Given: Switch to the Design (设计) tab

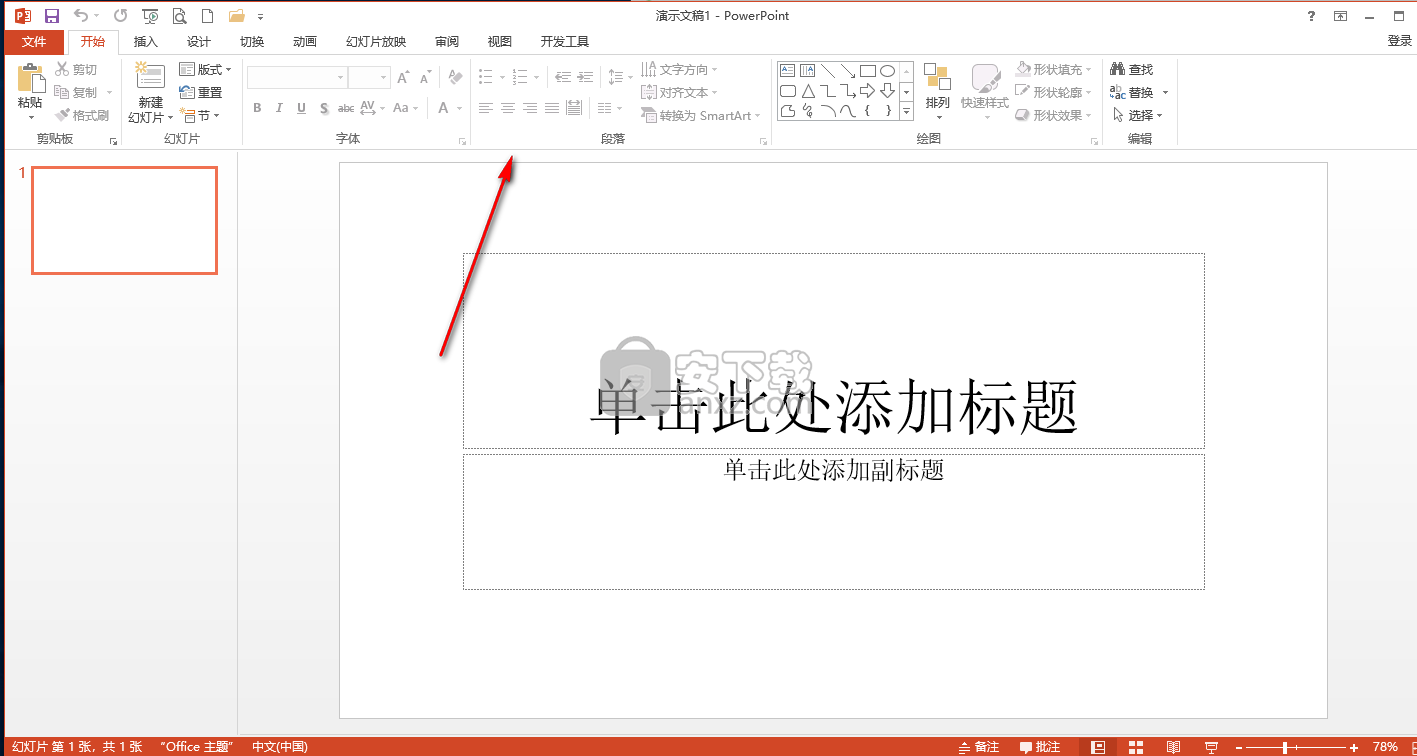Looking at the screenshot, I should 199,42.
